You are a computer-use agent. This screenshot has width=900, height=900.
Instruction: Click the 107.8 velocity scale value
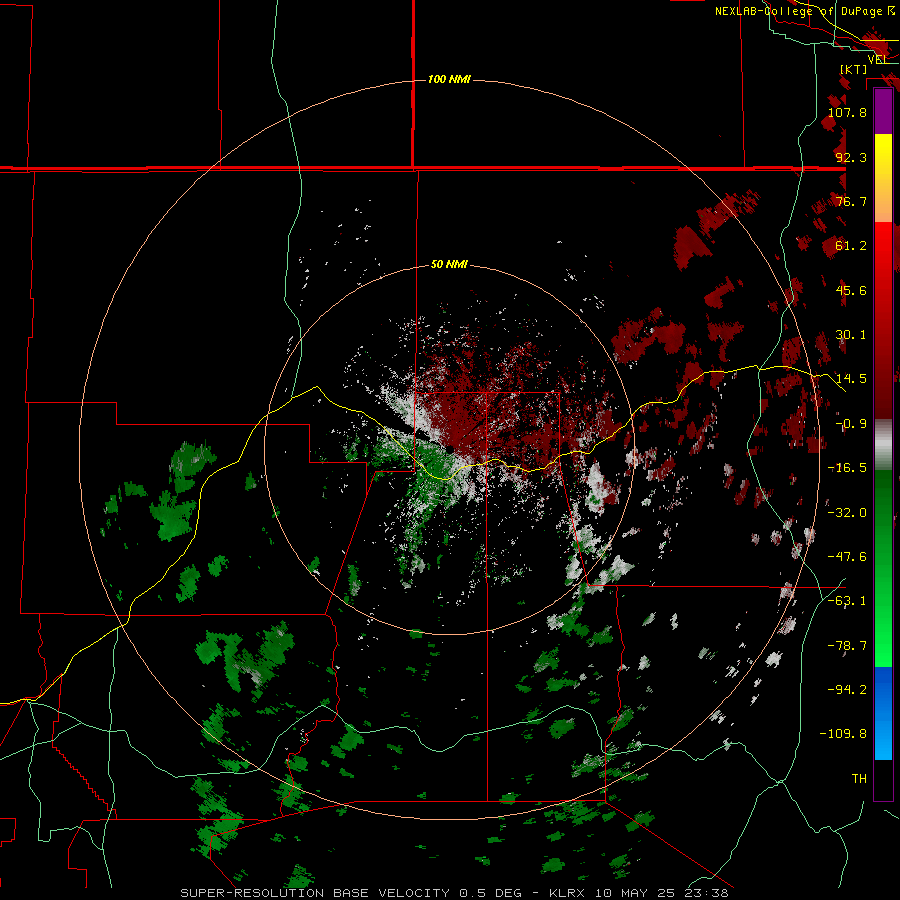(x=847, y=112)
